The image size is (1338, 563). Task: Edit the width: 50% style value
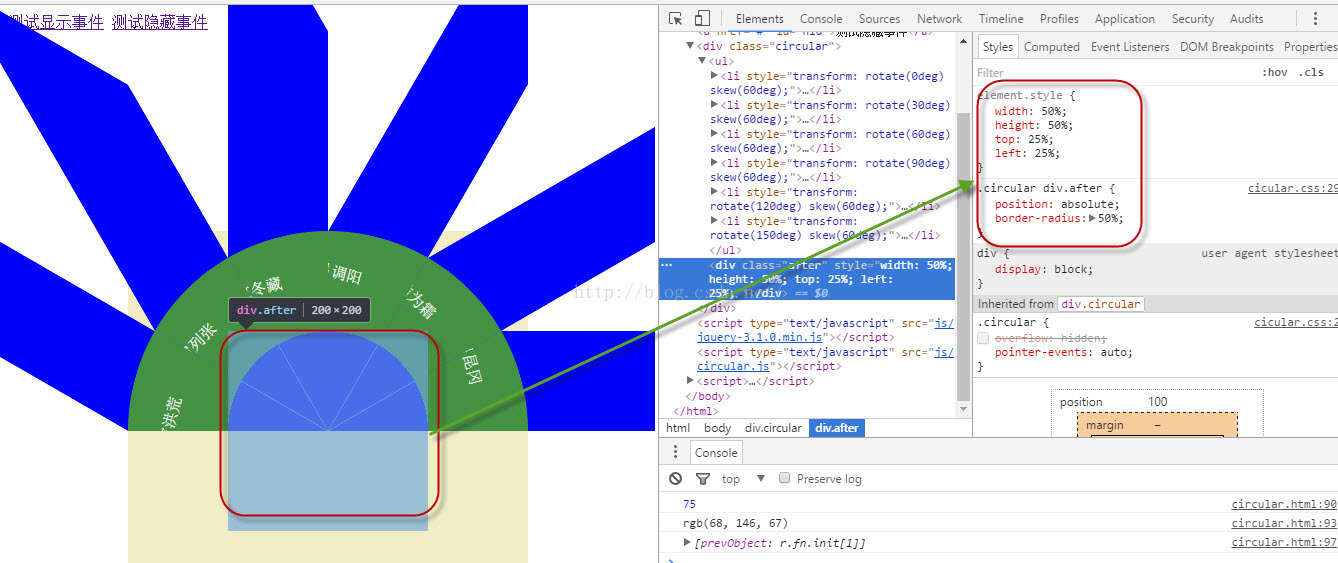pyautogui.click(x=1054, y=111)
